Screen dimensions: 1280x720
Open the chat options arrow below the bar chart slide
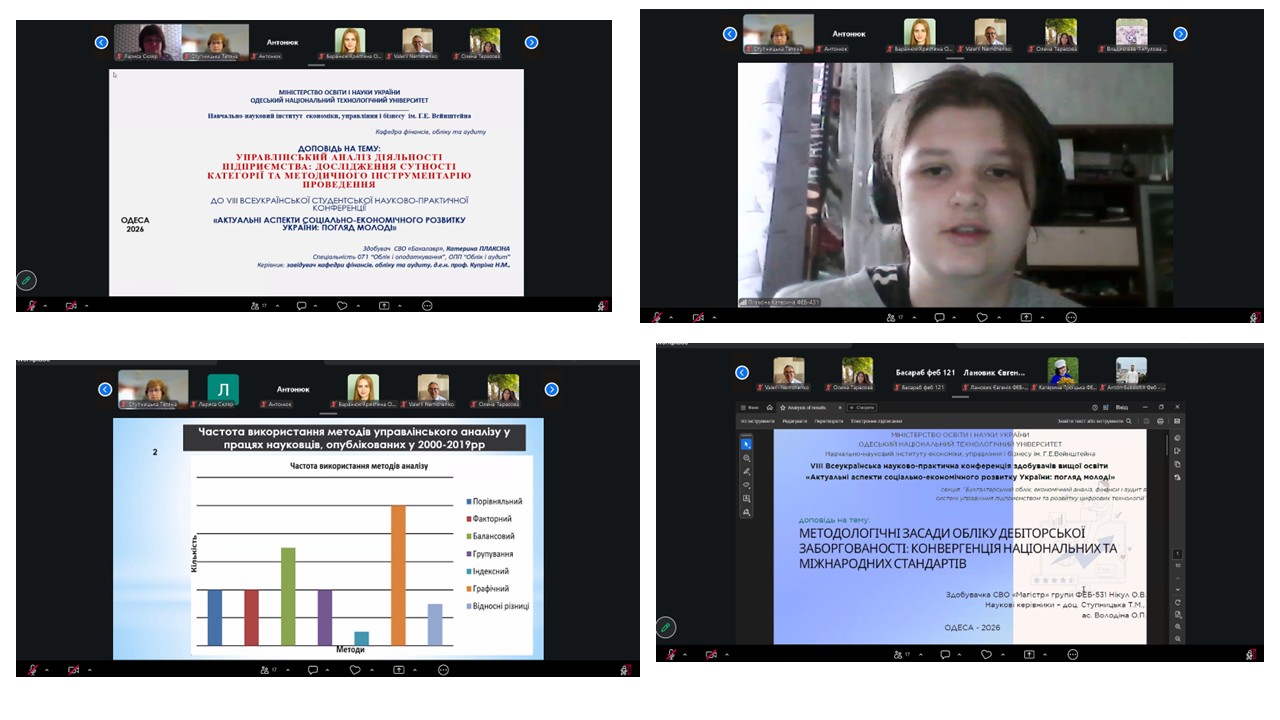[318, 669]
